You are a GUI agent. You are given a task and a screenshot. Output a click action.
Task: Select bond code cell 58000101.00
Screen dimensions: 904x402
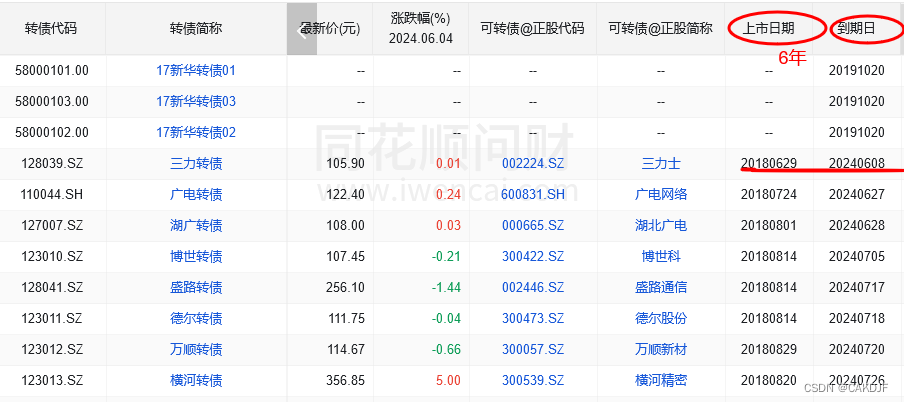(52, 71)
